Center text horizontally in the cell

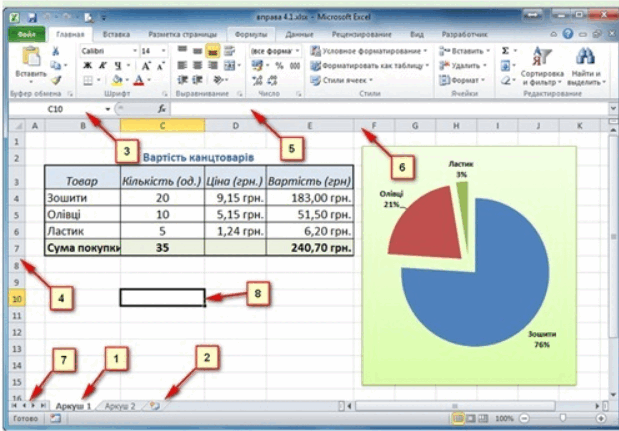coord(197,66)
